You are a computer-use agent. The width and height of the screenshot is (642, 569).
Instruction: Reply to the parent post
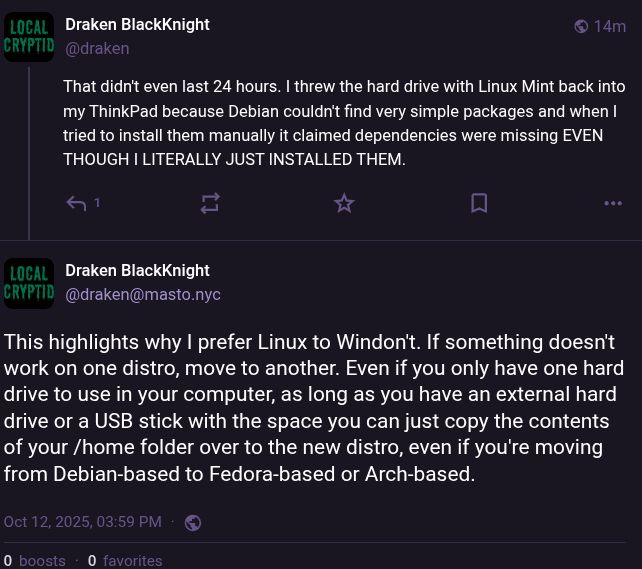[x=77, y=203]
